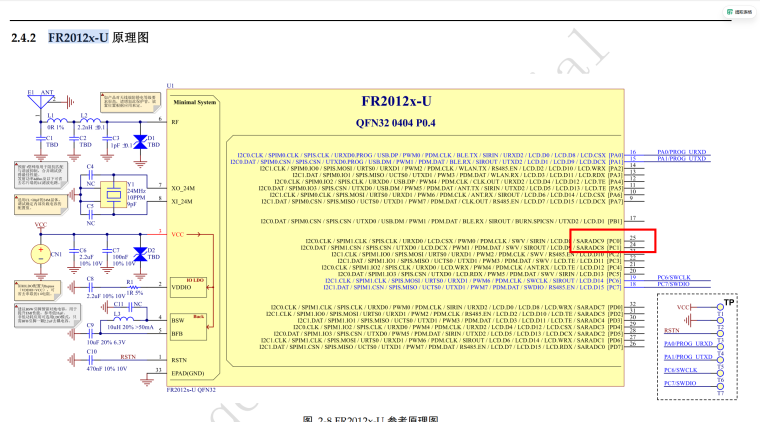Screen dimensions: 760x422
Task: Click the "10uH 20% >50mA" inductor value
Action: tap(130, 327)
